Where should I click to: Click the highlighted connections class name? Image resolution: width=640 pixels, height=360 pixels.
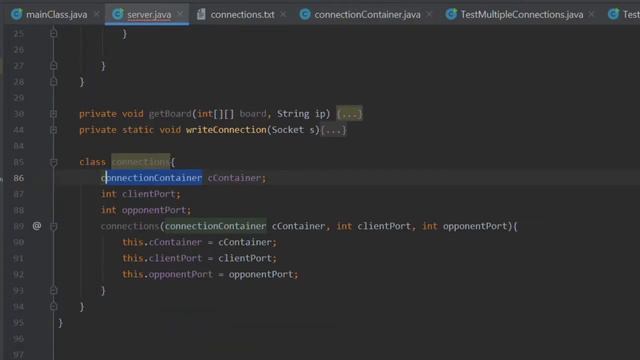point(141,162)
